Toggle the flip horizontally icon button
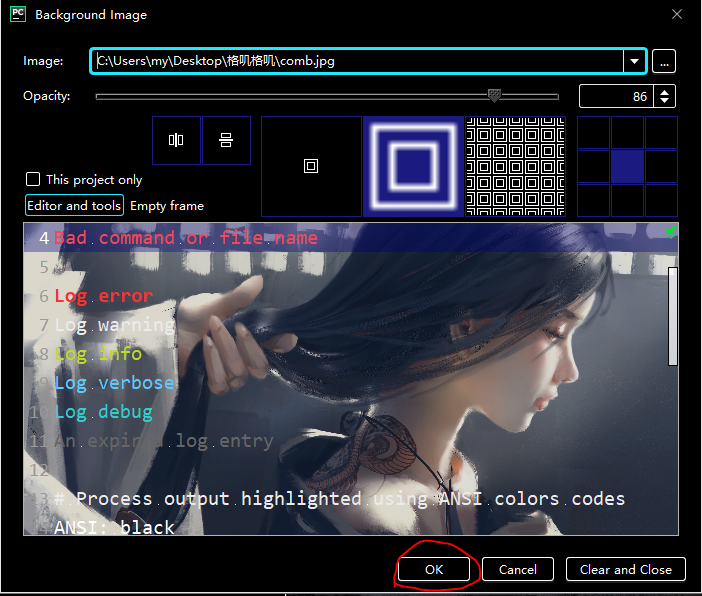This screenshot has width=702, height=596. pyautogui.click(x=176, y=140)
